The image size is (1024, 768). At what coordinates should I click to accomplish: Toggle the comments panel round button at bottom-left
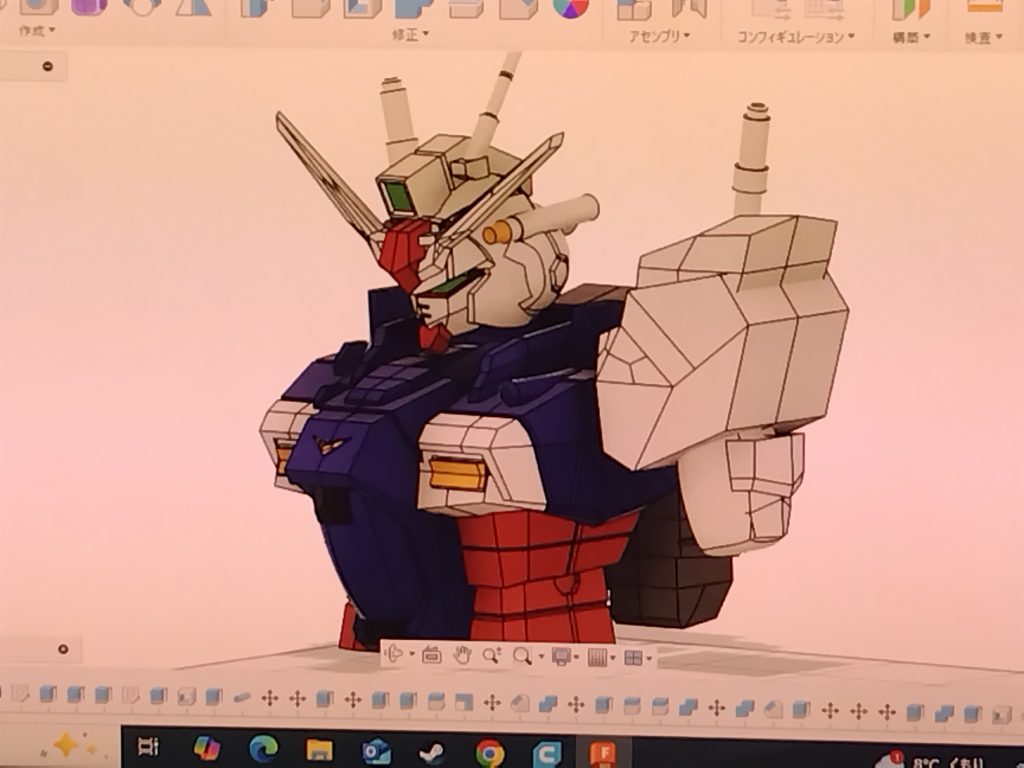point(63,649)
